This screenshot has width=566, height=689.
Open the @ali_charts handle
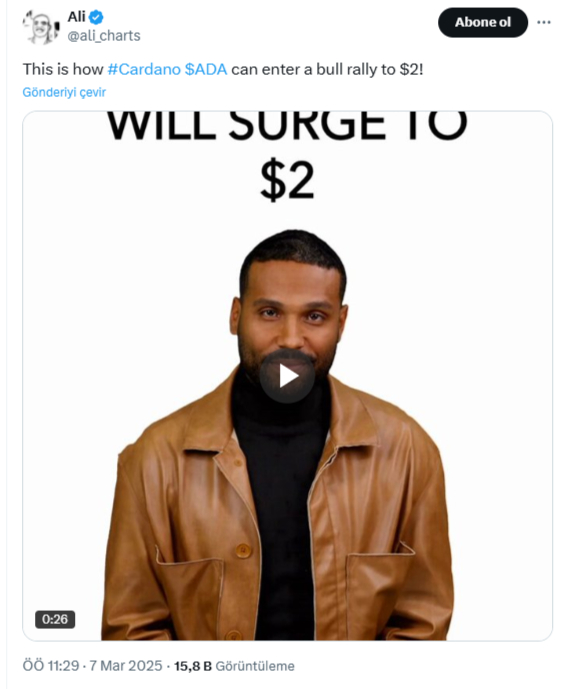pos(104,36)
